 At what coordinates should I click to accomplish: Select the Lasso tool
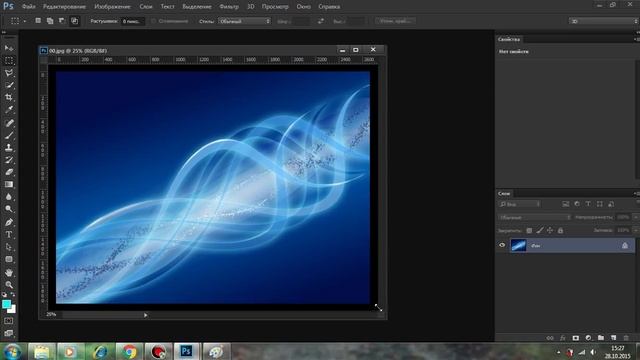pos(9,73)
